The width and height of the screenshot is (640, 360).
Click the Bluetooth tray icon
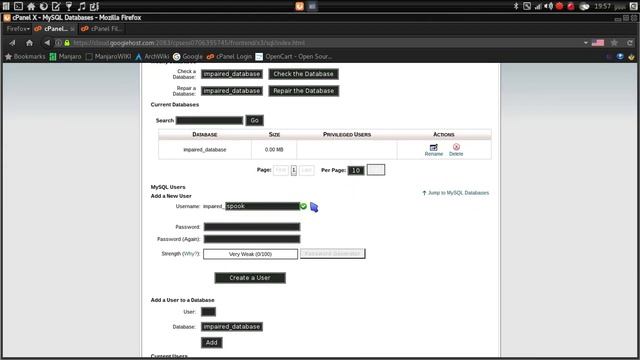click(516, 6)
